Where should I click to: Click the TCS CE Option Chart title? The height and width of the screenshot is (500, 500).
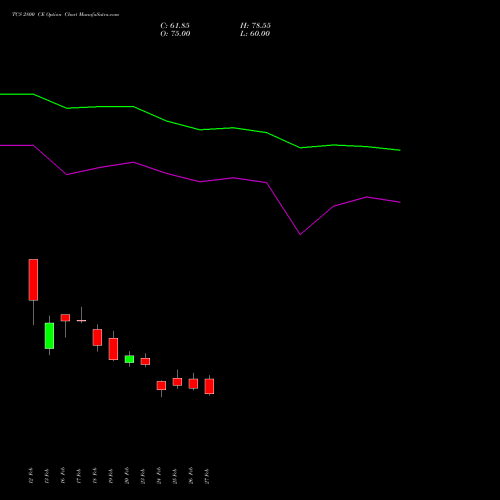coord(65,14)
